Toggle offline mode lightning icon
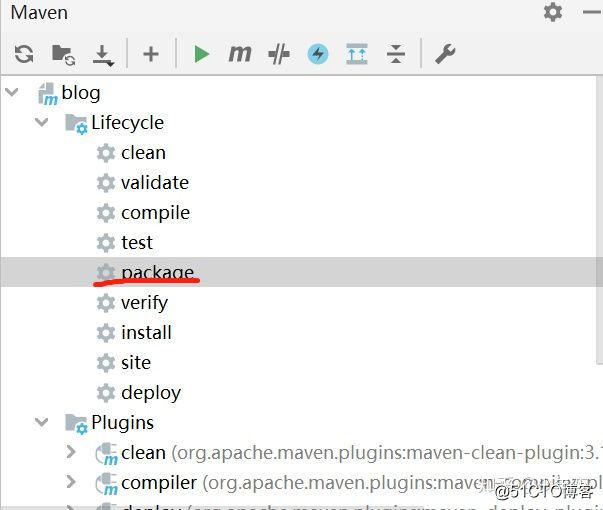This screenshot has height=510, width=603. pyautogui.click(x=318, y=54)
